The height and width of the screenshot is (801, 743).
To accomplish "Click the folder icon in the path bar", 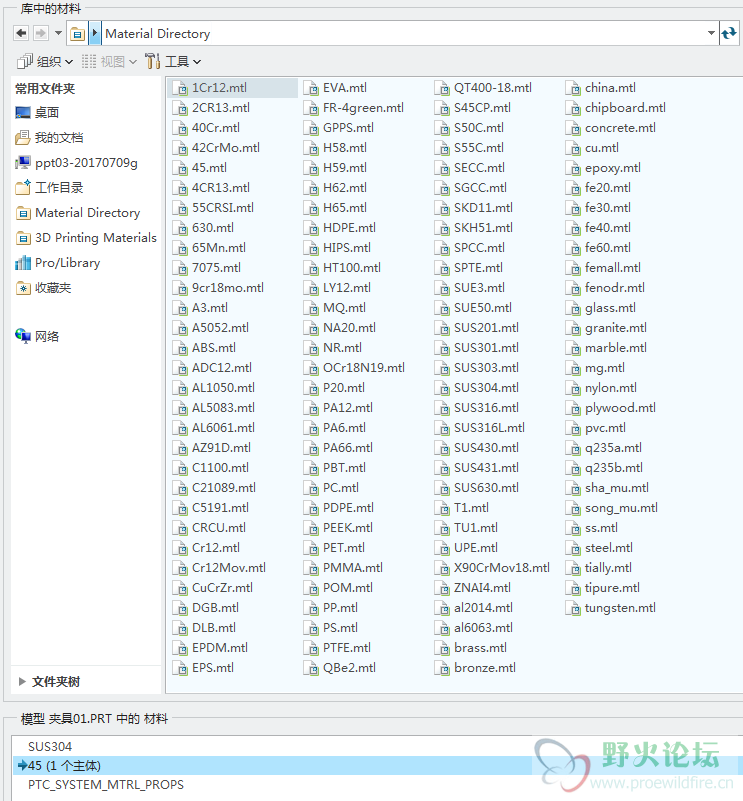I will pos(77,34).
